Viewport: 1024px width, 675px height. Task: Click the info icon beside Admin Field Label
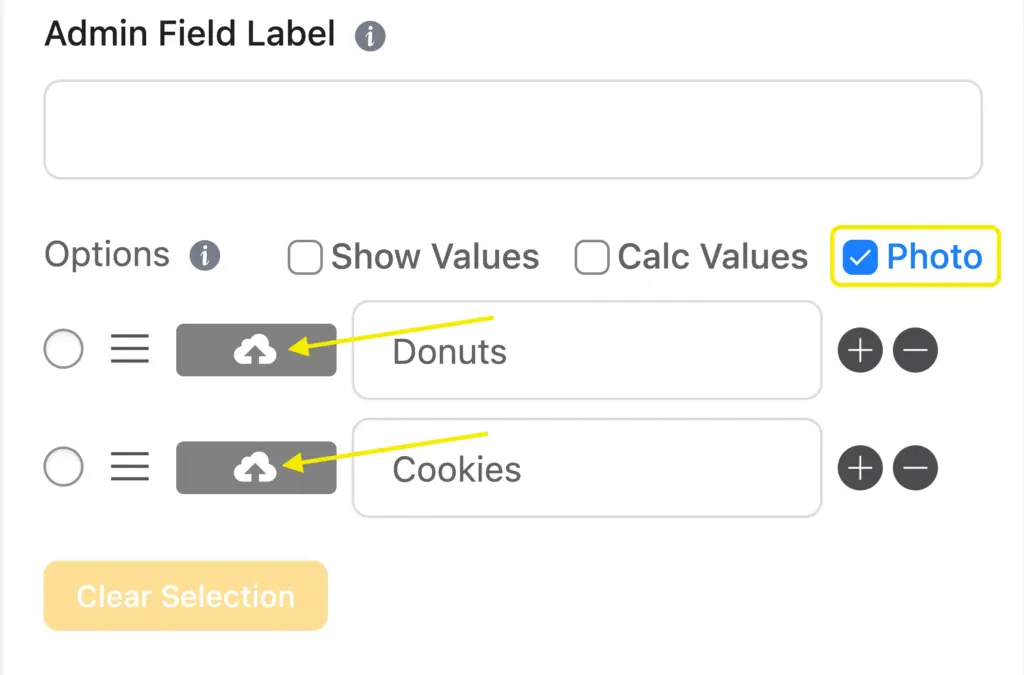coord(370,35)
